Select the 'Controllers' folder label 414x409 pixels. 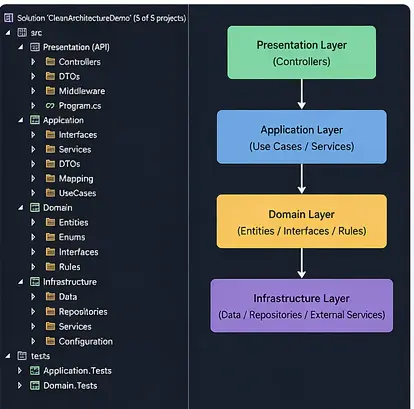(x=80, y=62)
